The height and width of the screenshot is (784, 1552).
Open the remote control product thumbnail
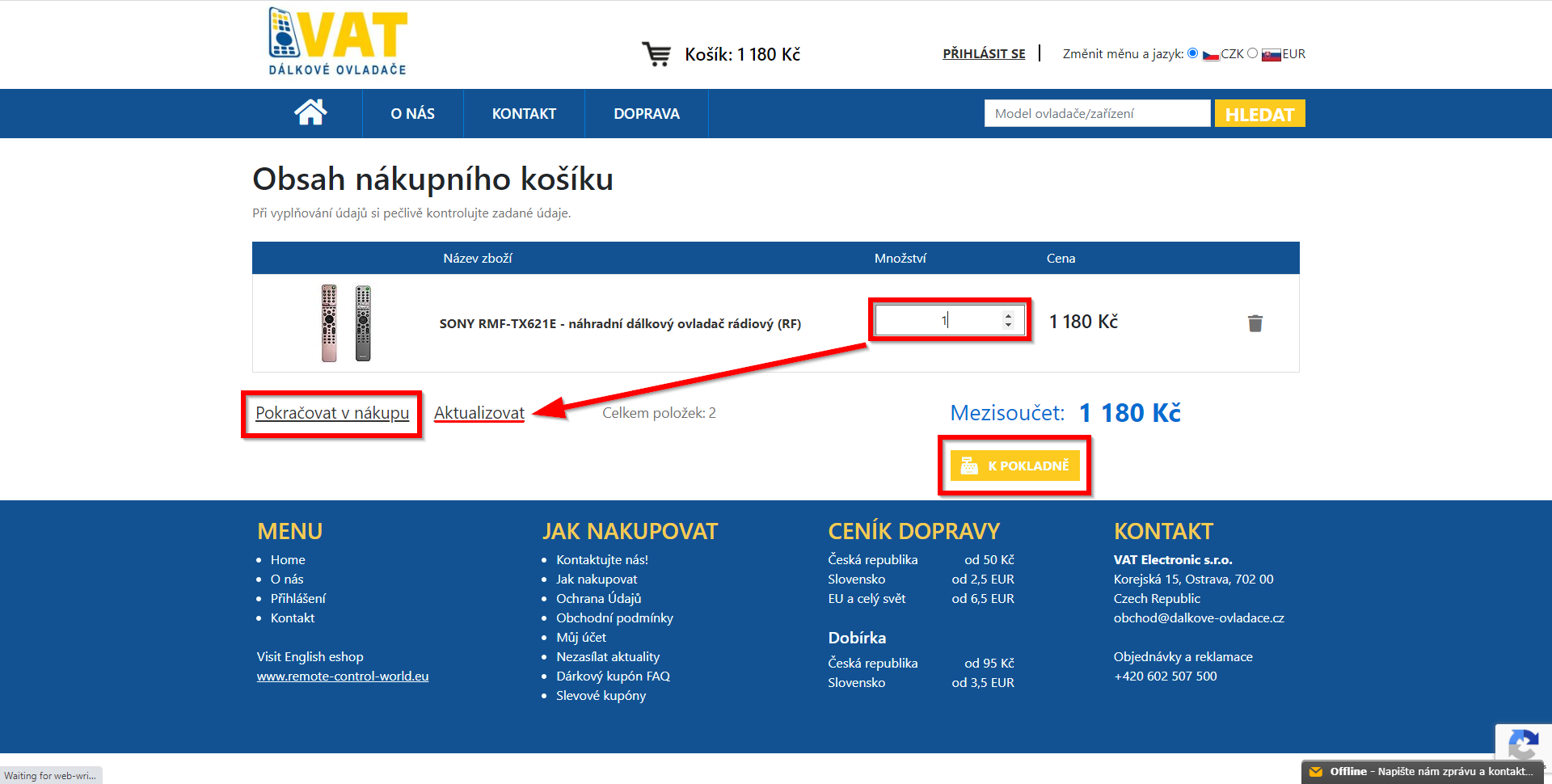pos(346,323)
